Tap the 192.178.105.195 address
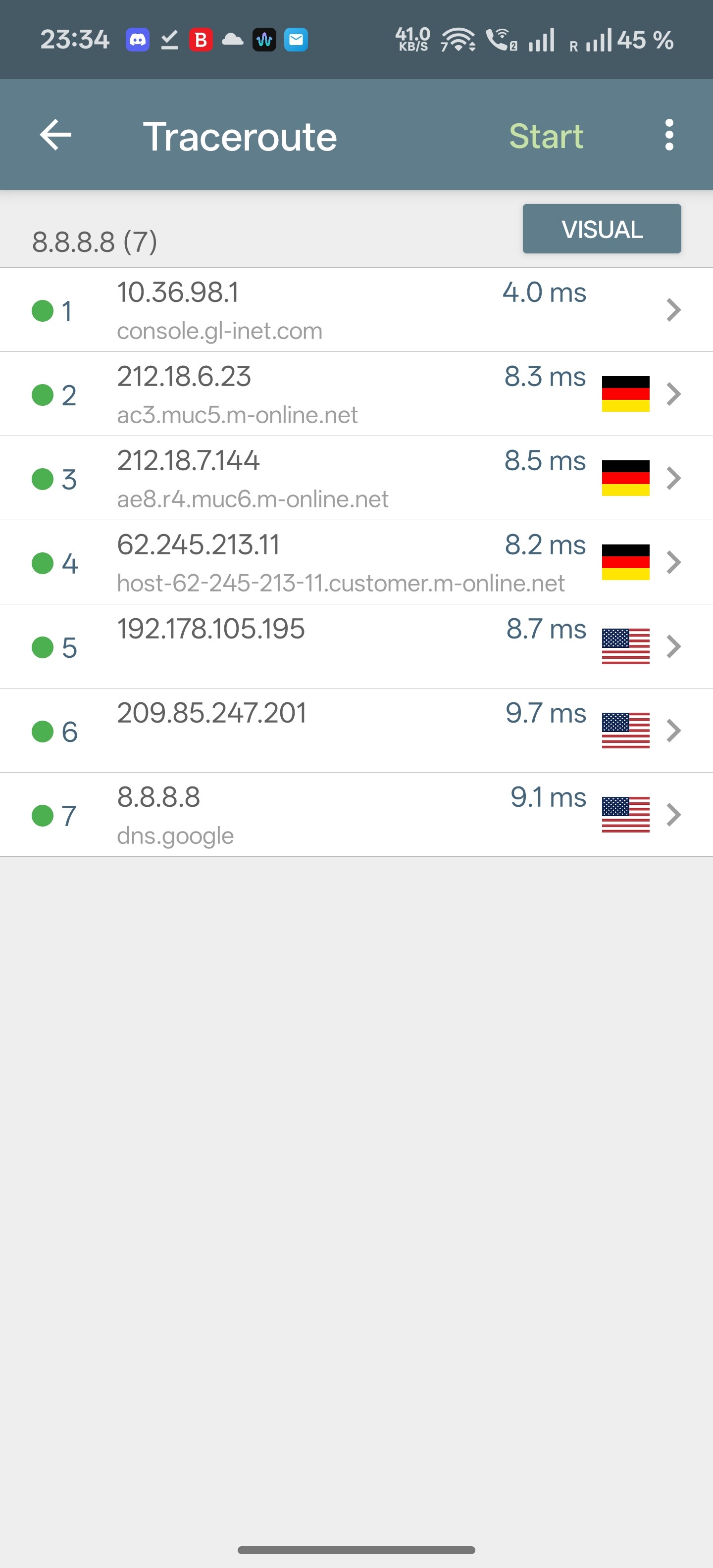The height and width of the screenshot is (1568, 713). pyautogui.click(x=210, y=629)
